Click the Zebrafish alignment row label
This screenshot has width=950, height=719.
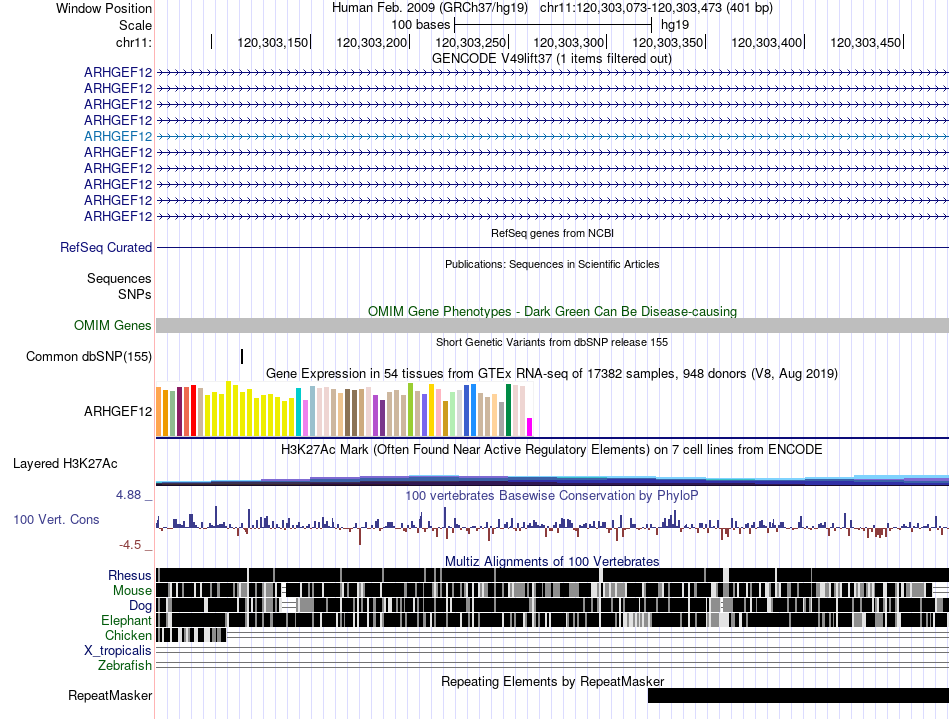coord(125,665)
